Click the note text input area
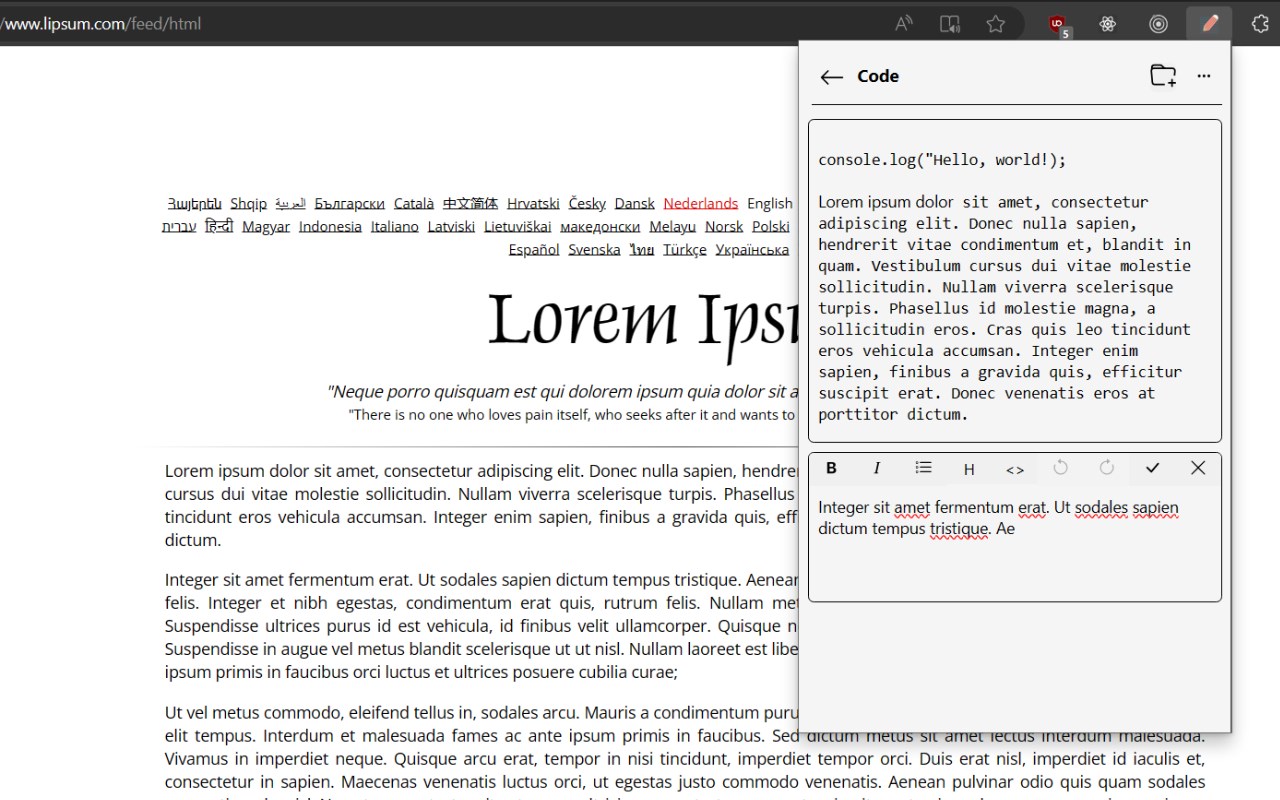This screenshot has width=1280, height=800. coord(1014,560)
